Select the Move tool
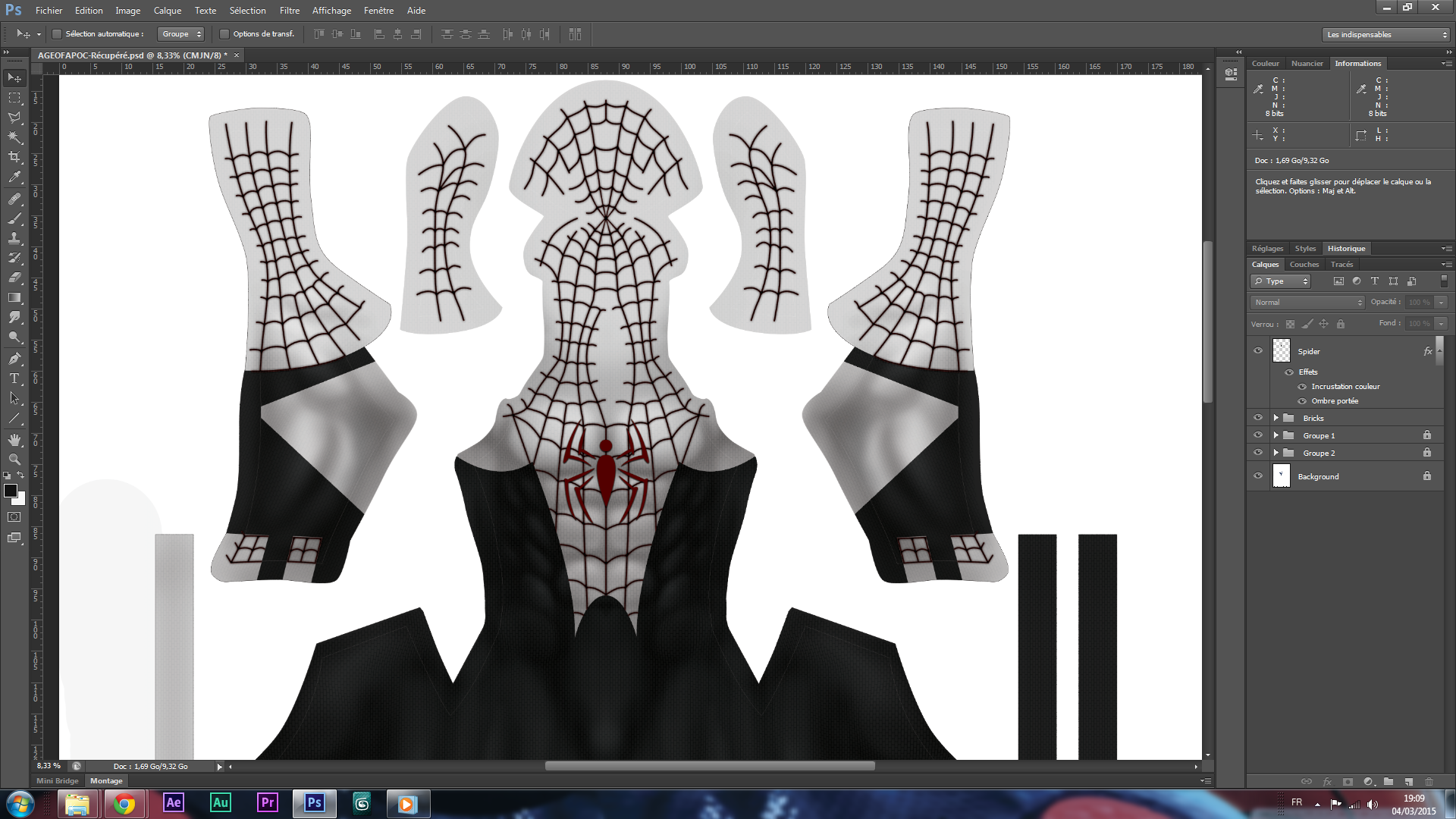 (x=14, y=78)
